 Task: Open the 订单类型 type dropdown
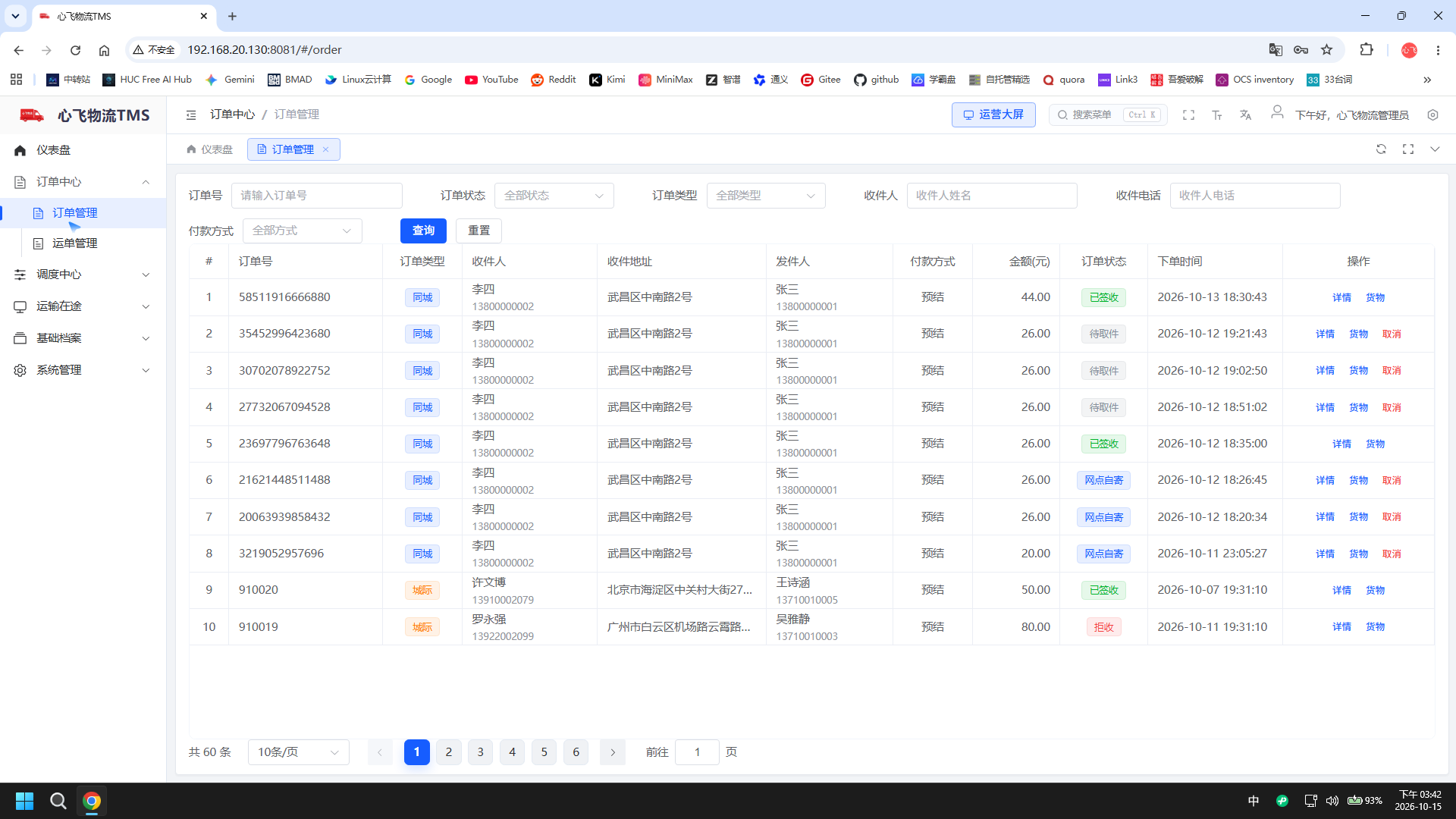click(766, 196)
